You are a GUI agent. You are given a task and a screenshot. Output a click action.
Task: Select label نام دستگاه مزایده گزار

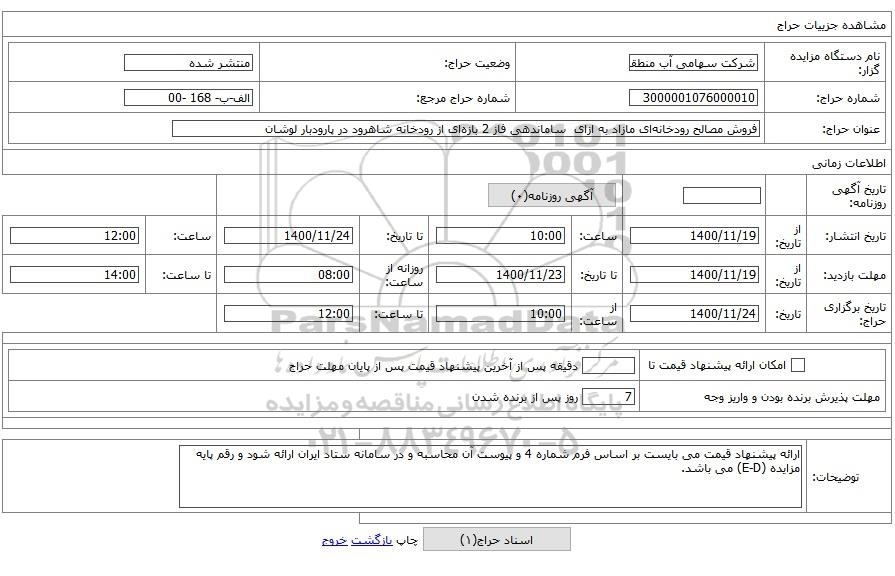[834, 63]
